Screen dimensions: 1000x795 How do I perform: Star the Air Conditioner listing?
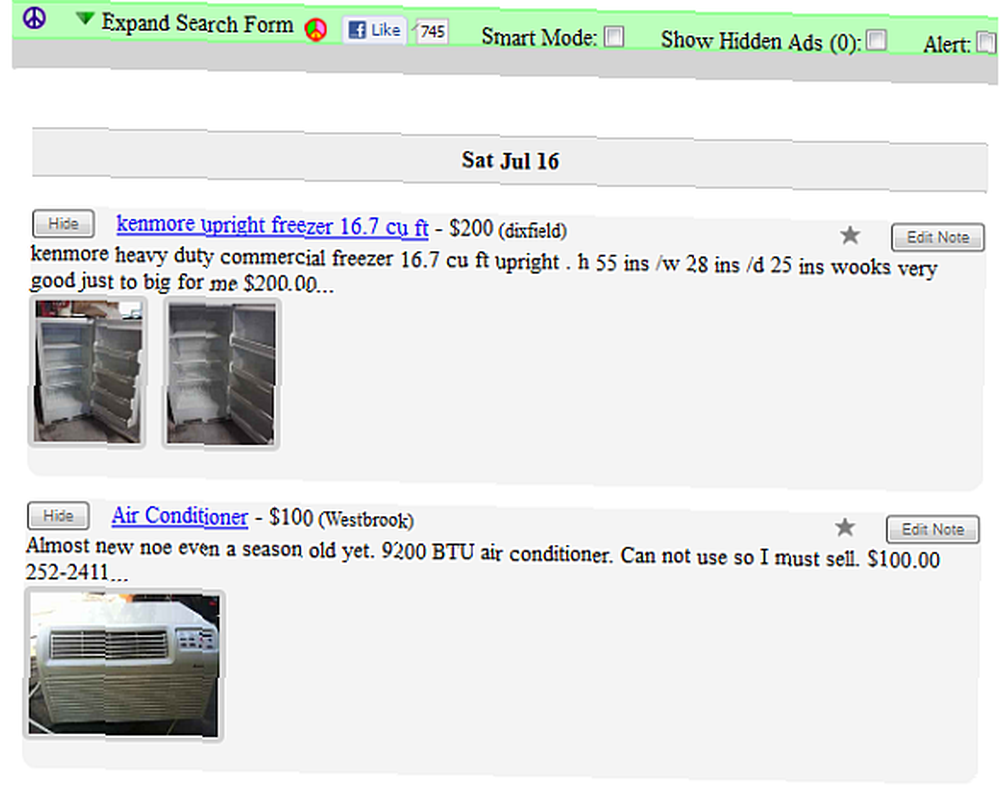[x=845, y=527]
